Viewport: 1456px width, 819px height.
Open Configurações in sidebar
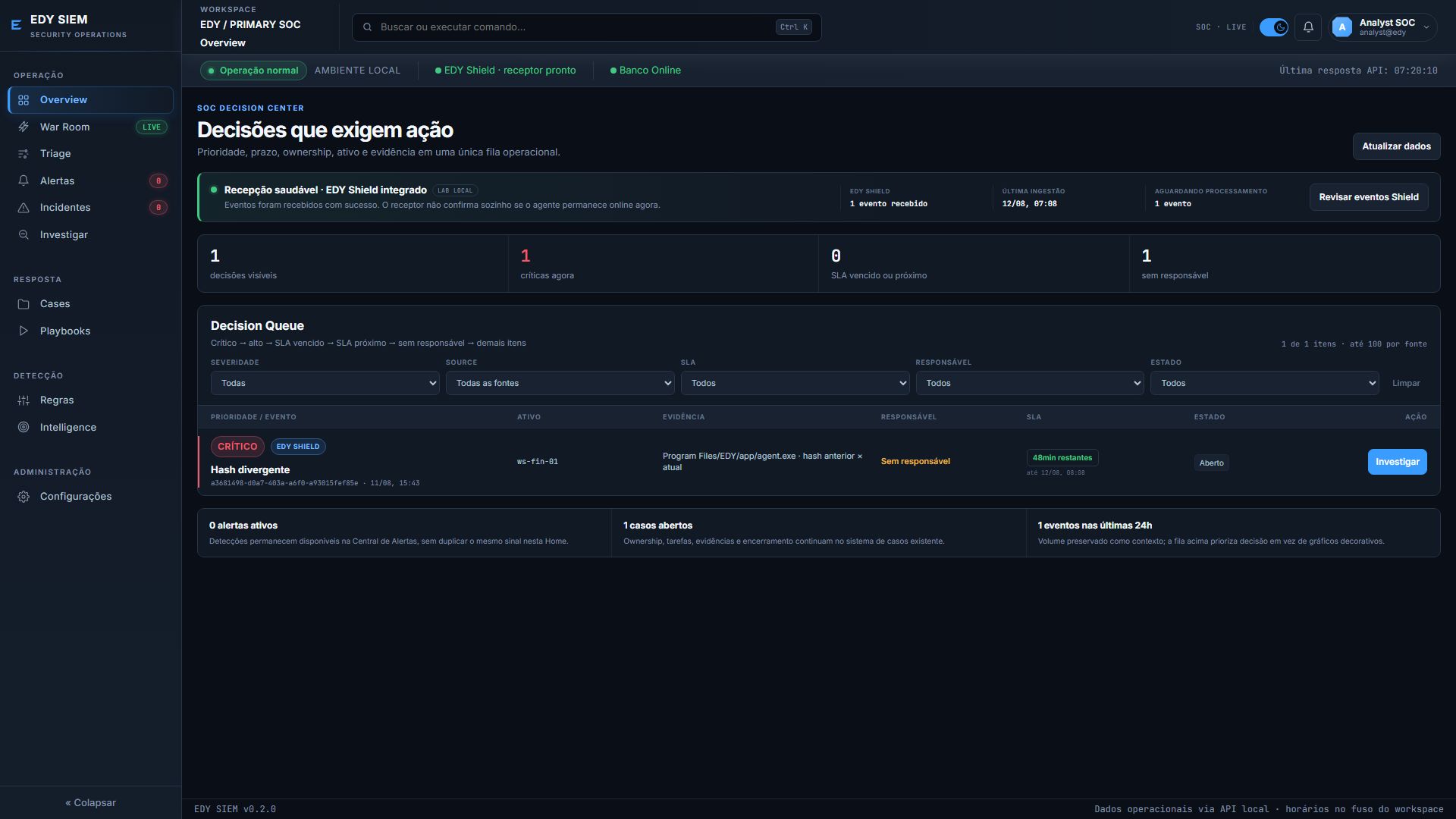[91, 497]
